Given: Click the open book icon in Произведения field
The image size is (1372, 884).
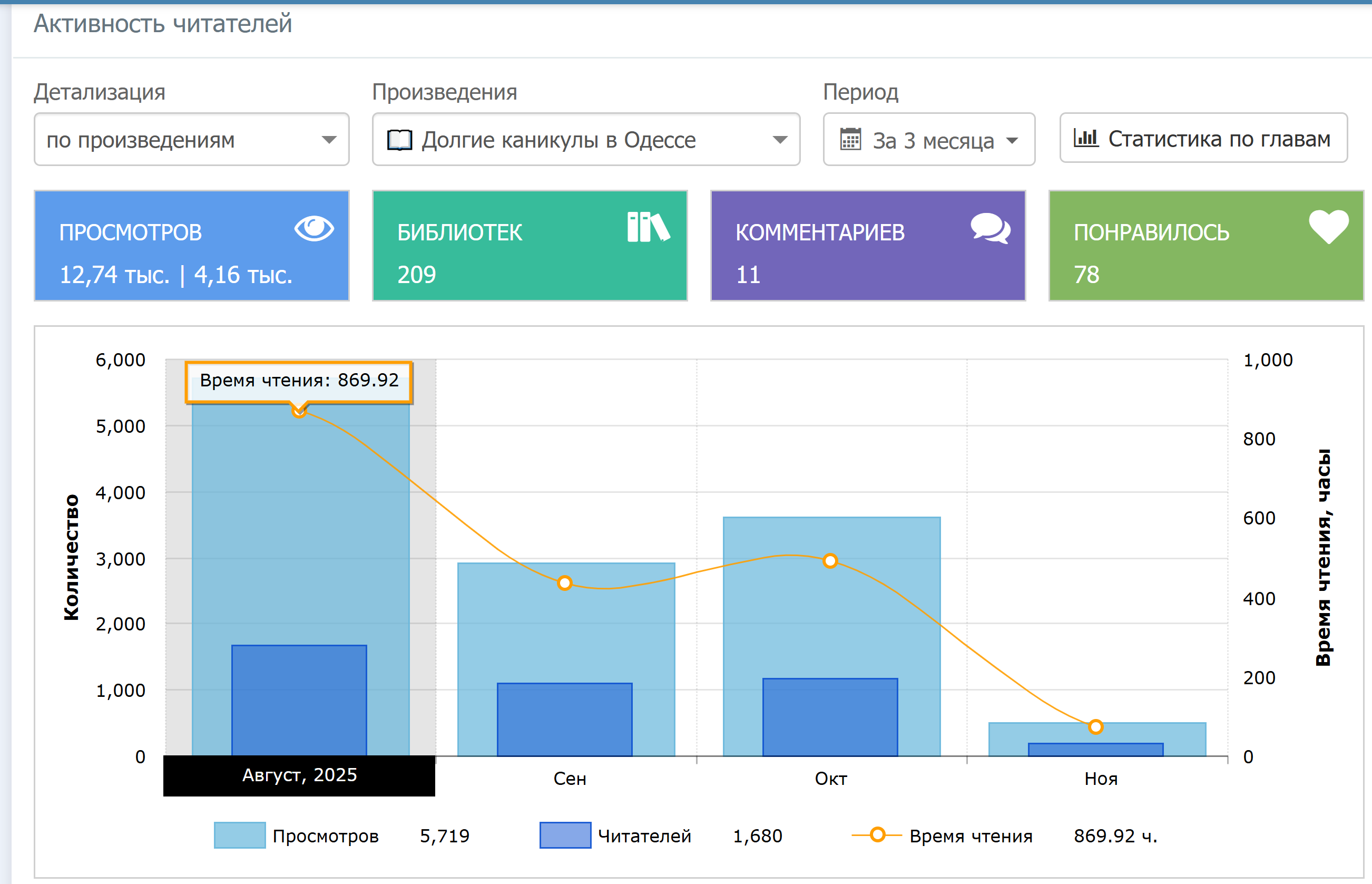Looking at the screenshot, I should point(399,140).
